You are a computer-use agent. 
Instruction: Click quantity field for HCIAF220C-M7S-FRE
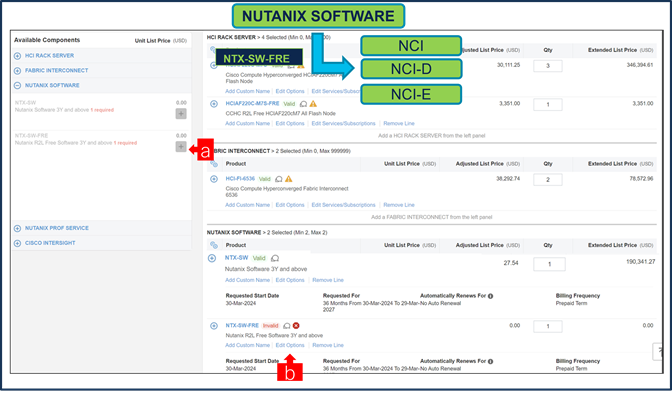click(x=548, y=105)
